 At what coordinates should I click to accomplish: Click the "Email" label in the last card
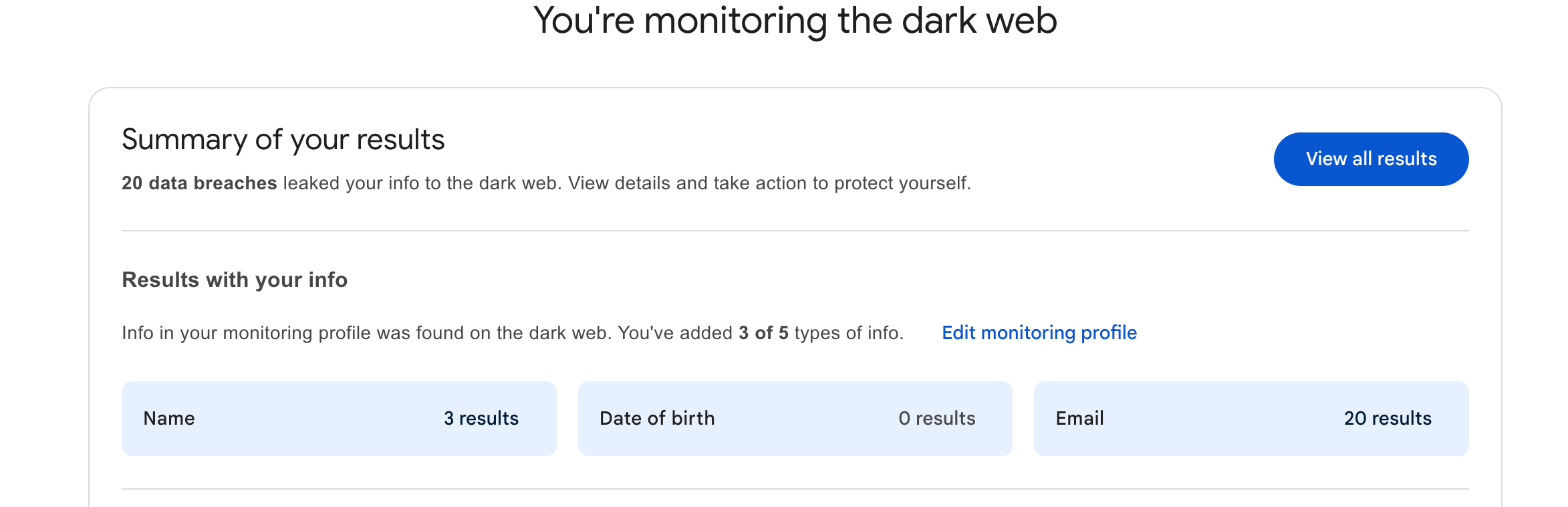[x=1079, y=419]
